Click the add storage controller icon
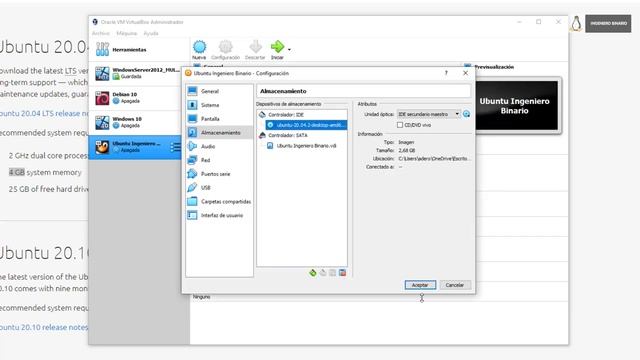Viewport: 640px width, 360px height. (313, 273)
